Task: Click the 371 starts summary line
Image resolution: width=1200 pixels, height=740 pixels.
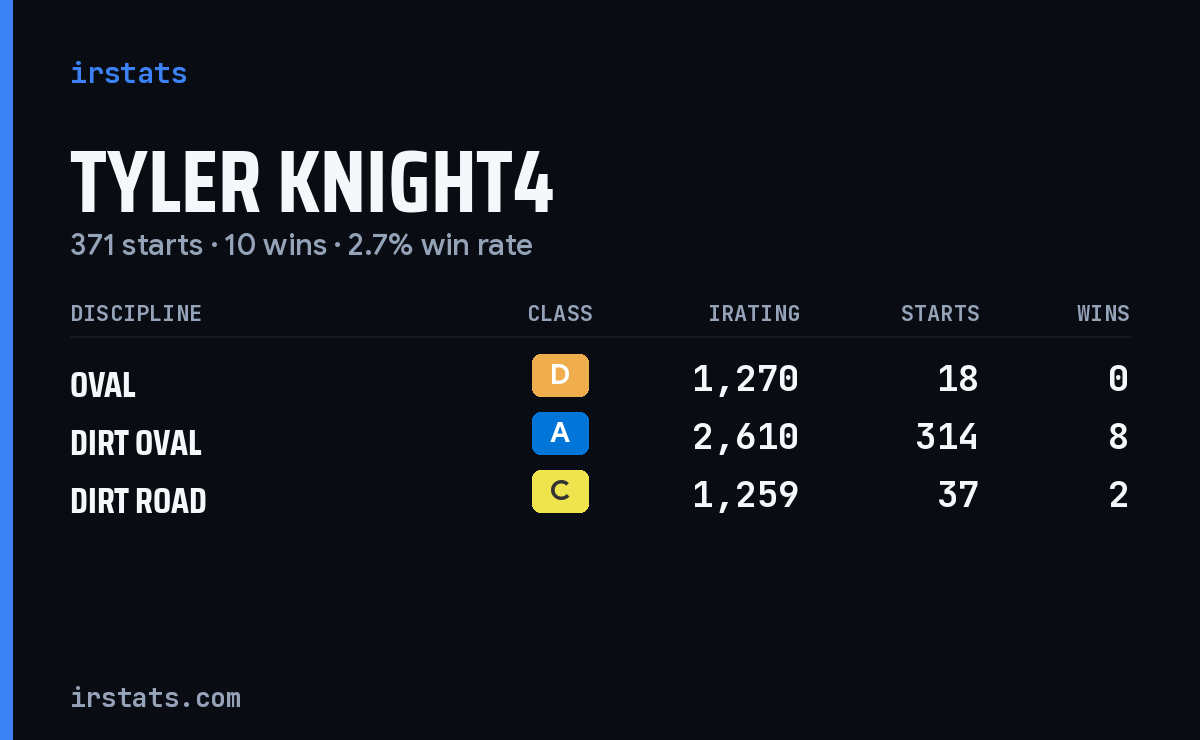Action: point(301,245)
